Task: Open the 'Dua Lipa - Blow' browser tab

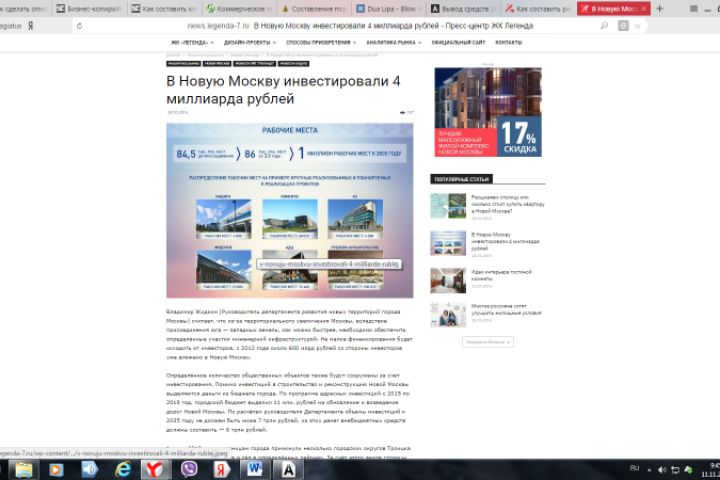Action: pyautogui.click(x=389, y=9)
